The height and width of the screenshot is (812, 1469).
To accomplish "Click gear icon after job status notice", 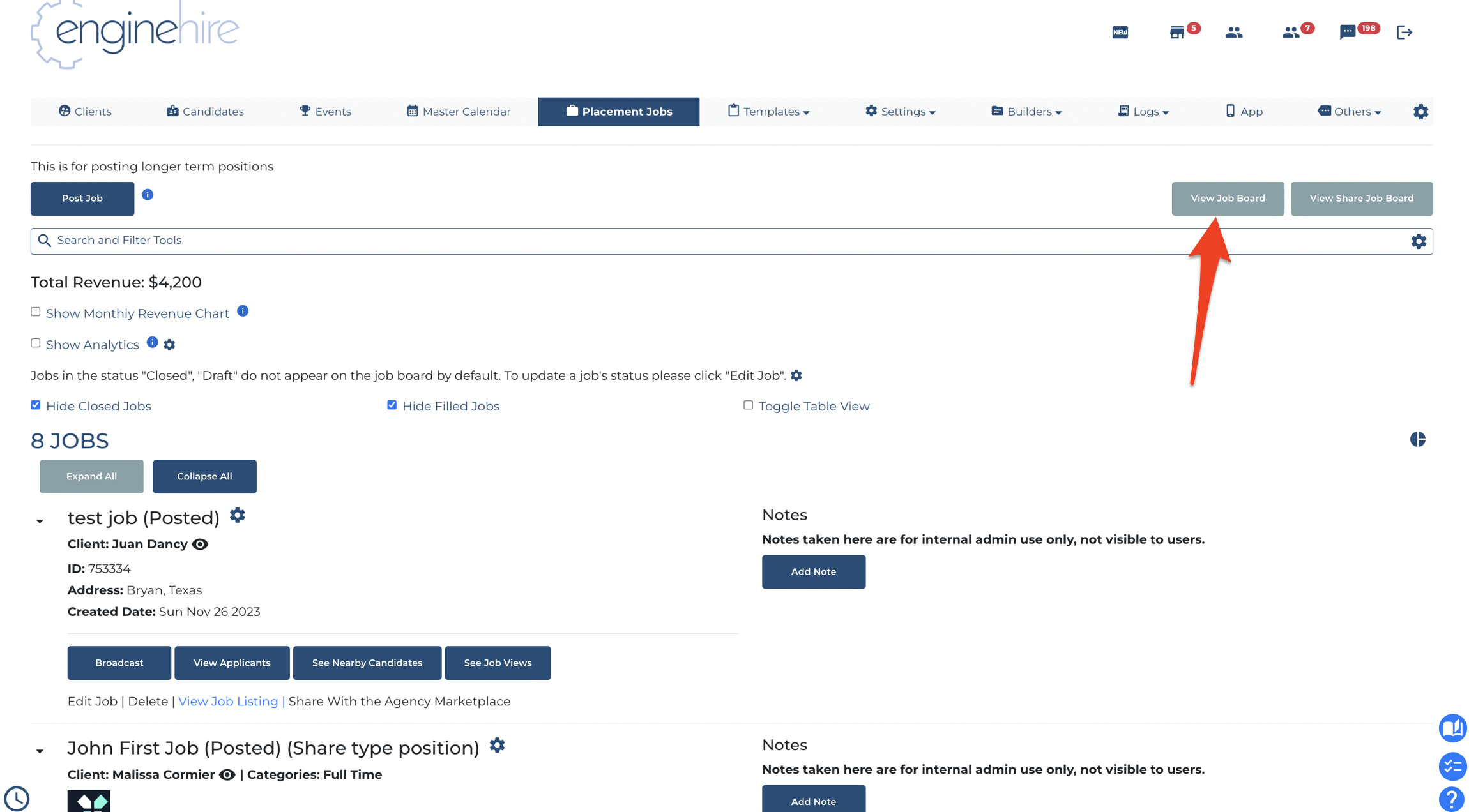I will pyautogui.click(x=796, y=375).
